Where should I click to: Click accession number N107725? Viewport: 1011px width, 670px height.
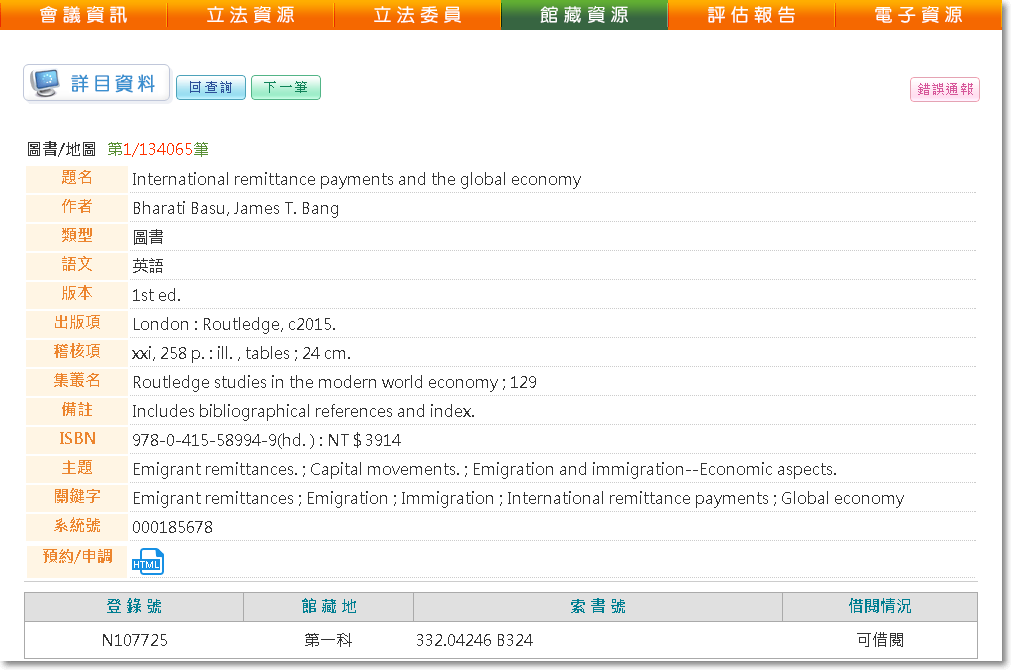[134, 640]
